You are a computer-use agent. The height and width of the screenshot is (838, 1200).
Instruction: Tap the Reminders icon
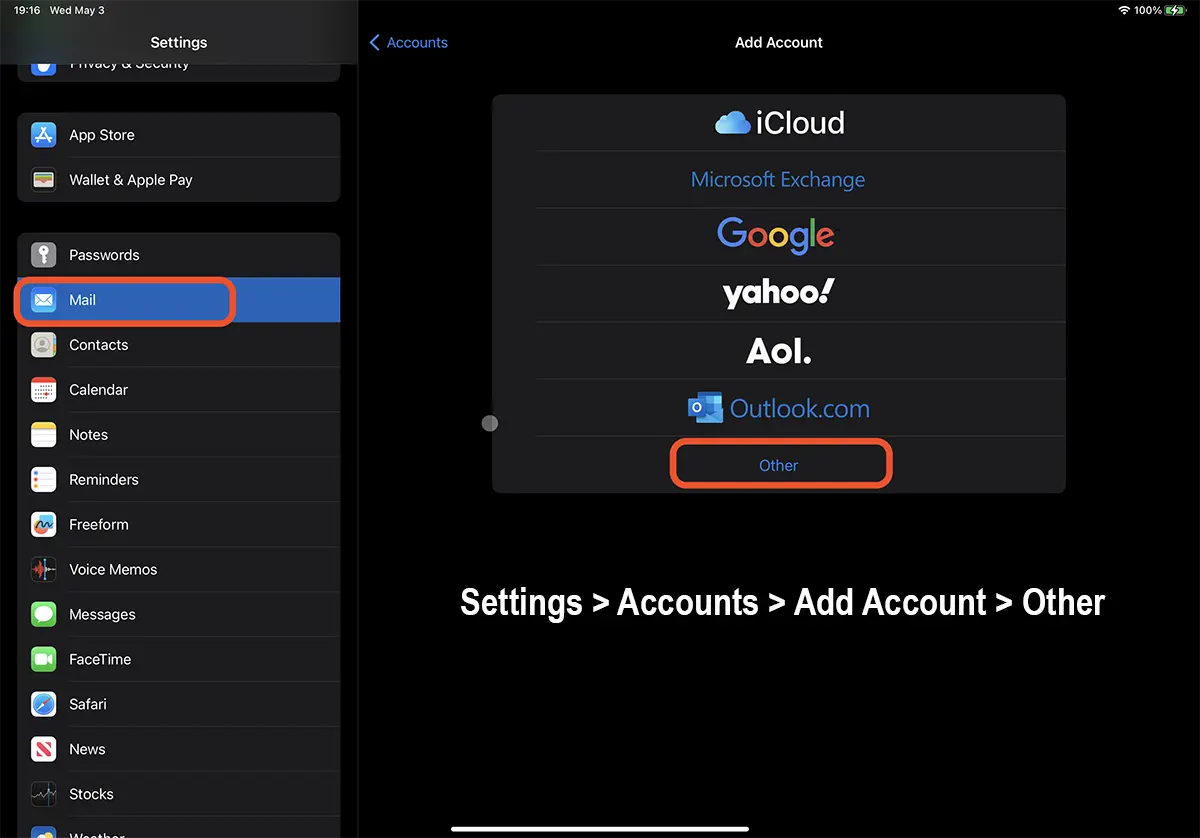pyautogui.click(x=43, y=480)
